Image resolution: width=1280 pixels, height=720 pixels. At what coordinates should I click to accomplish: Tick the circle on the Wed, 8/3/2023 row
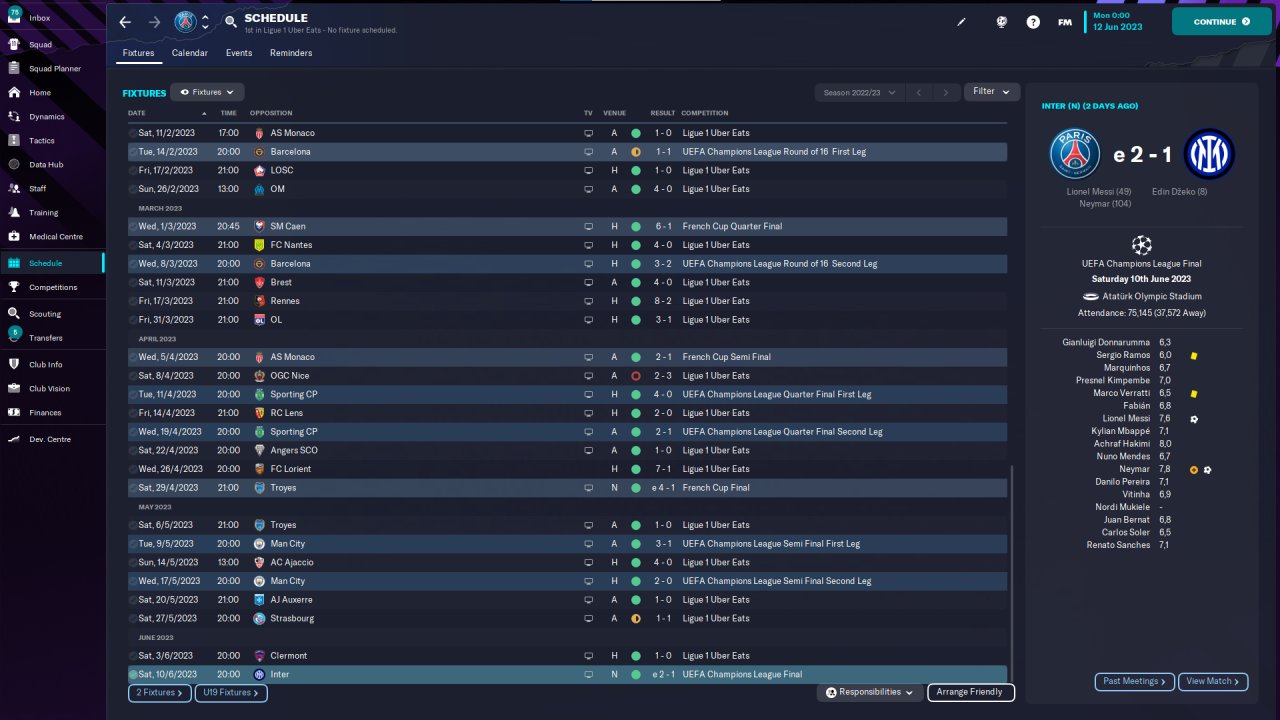pos(133,264)
